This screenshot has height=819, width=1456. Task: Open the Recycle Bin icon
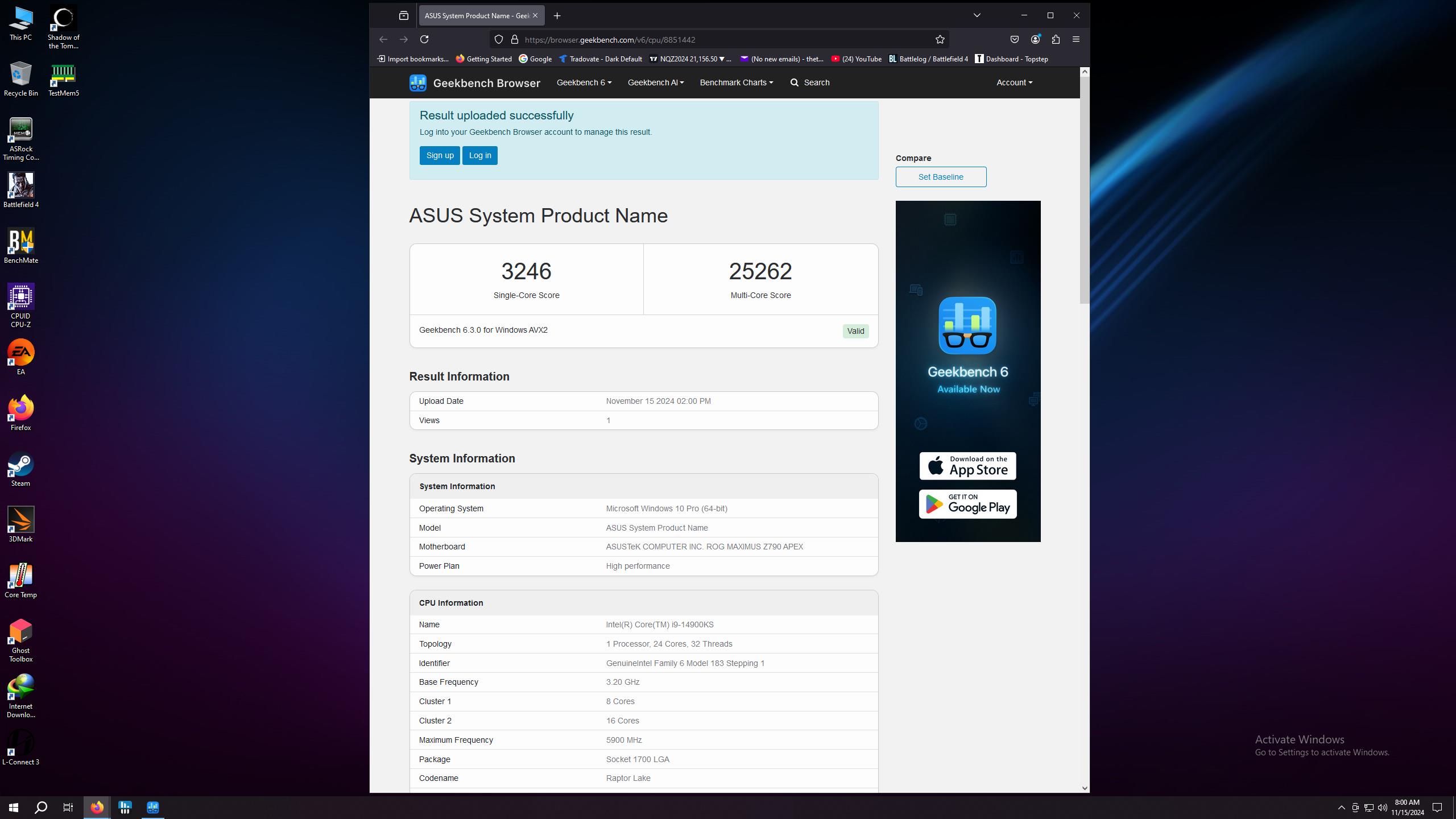pos(20,79)
